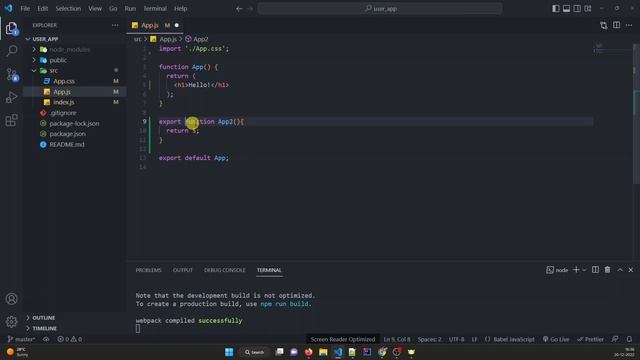Switch to the DEBUG CONSOLE tab

[224, 270]
